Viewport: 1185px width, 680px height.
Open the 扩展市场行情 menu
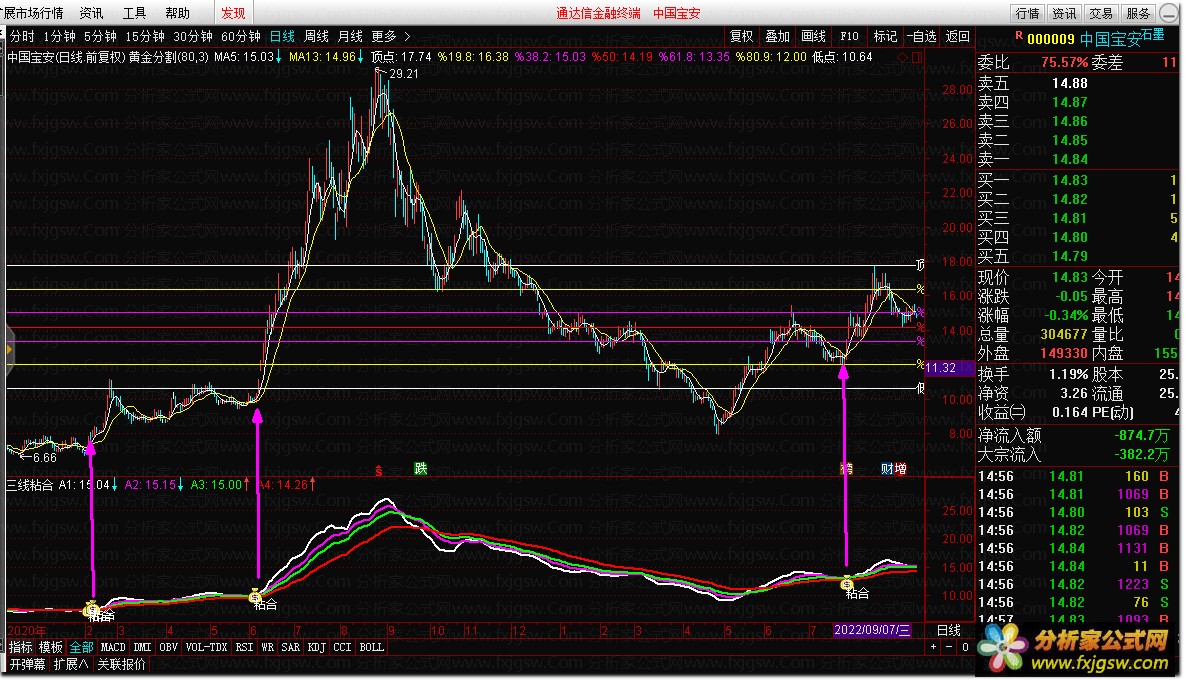pos(33,14)
